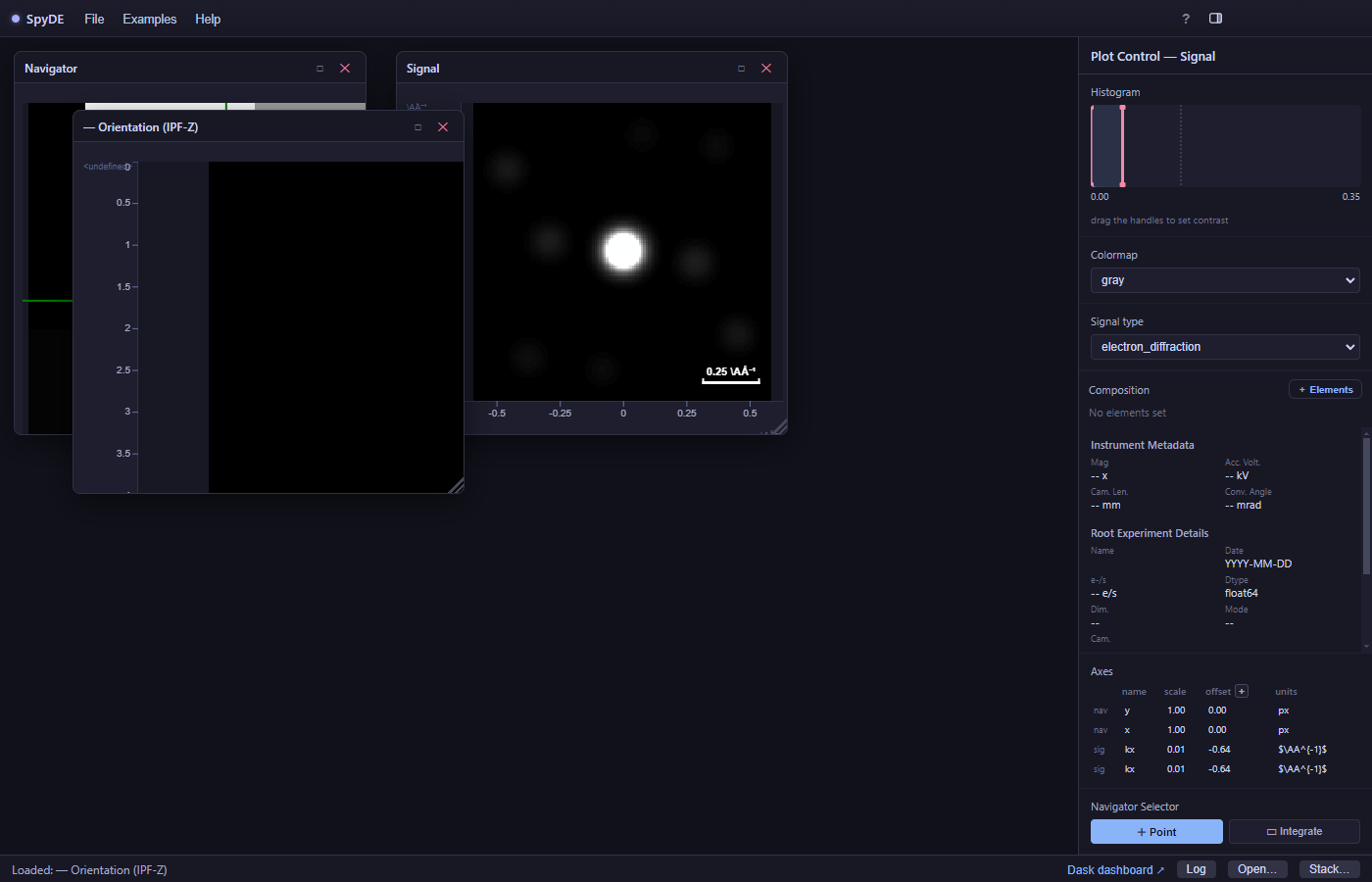1372x882 pixels.
Task: Toggle the side panel layout icon
Action: [x=1216, y=19]
